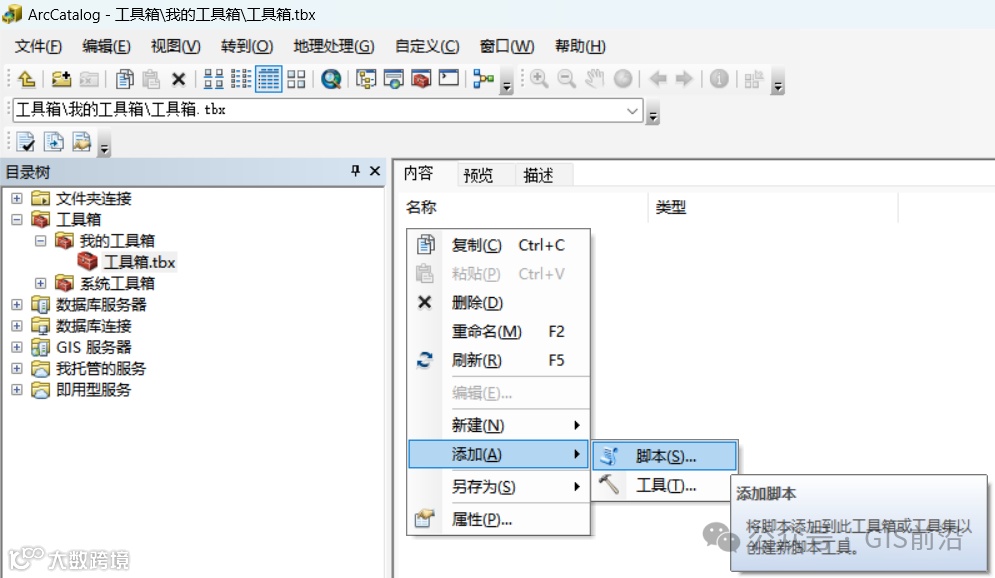
Task: Expand 即用型服务 tree node
Action: [16, 390]
